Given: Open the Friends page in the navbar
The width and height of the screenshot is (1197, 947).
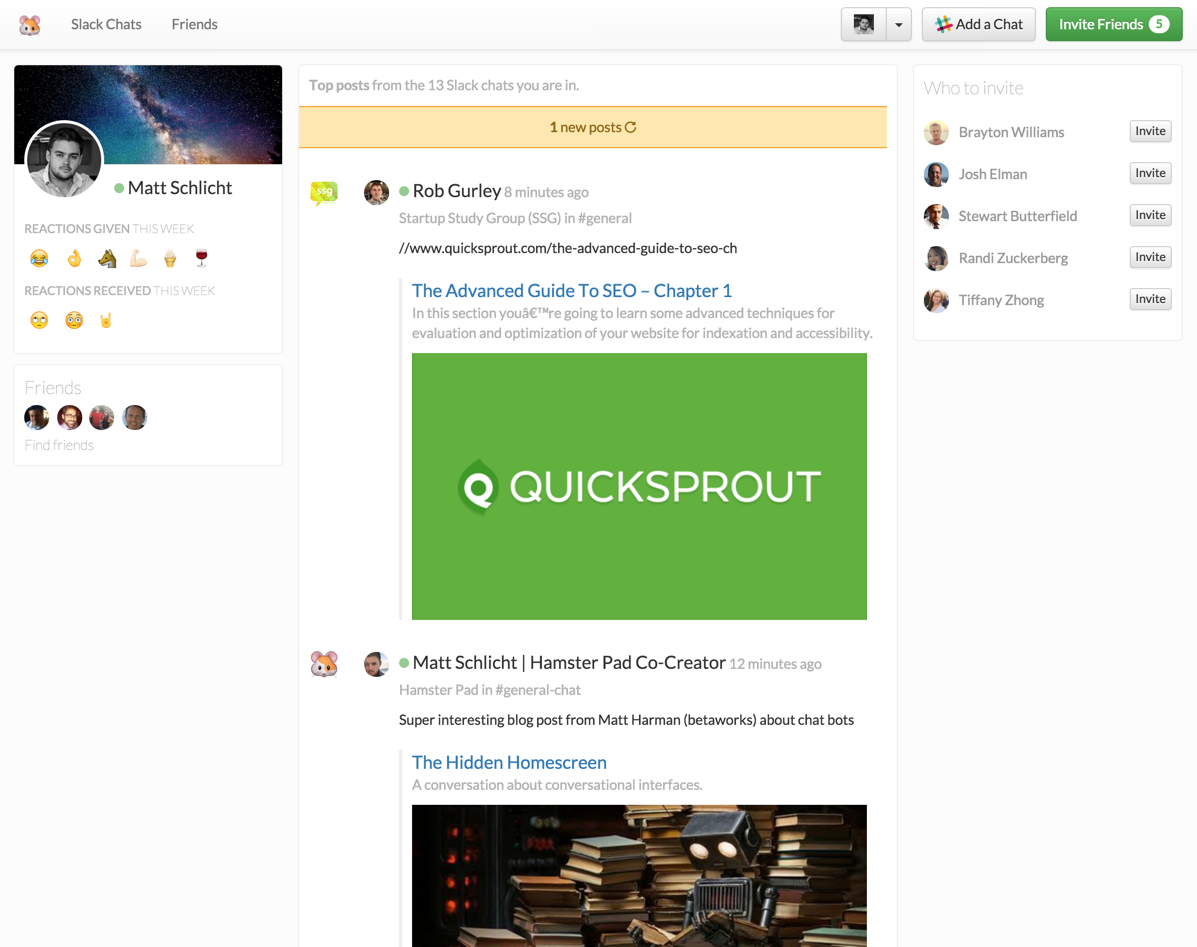Looking at the screenshot, I should tap(195, 24).
